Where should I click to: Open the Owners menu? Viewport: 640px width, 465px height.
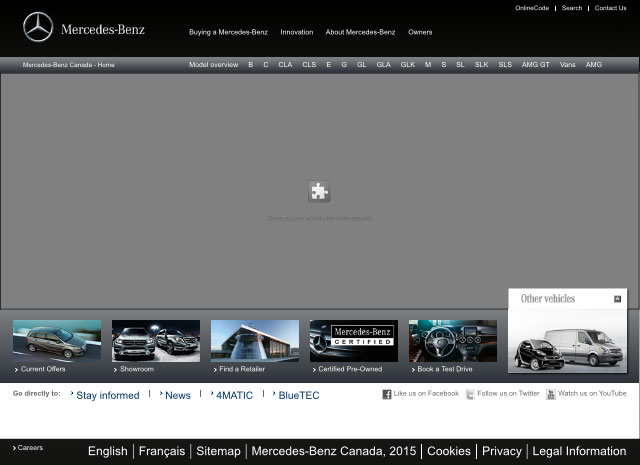[420, 32]
